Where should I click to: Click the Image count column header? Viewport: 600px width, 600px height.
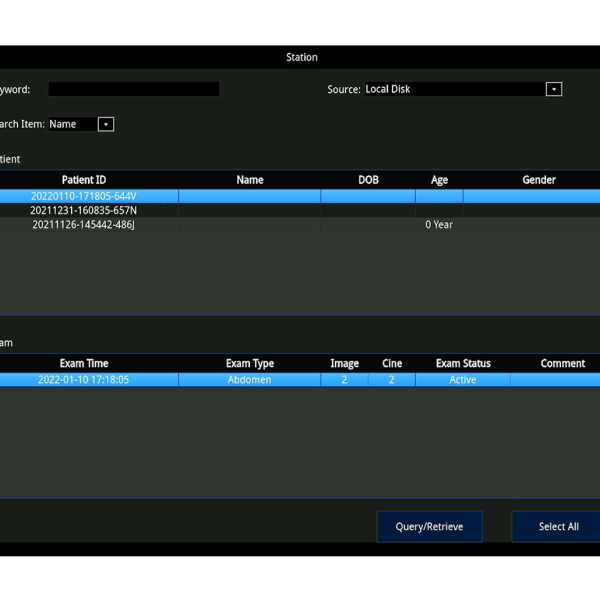coord(344,363)
